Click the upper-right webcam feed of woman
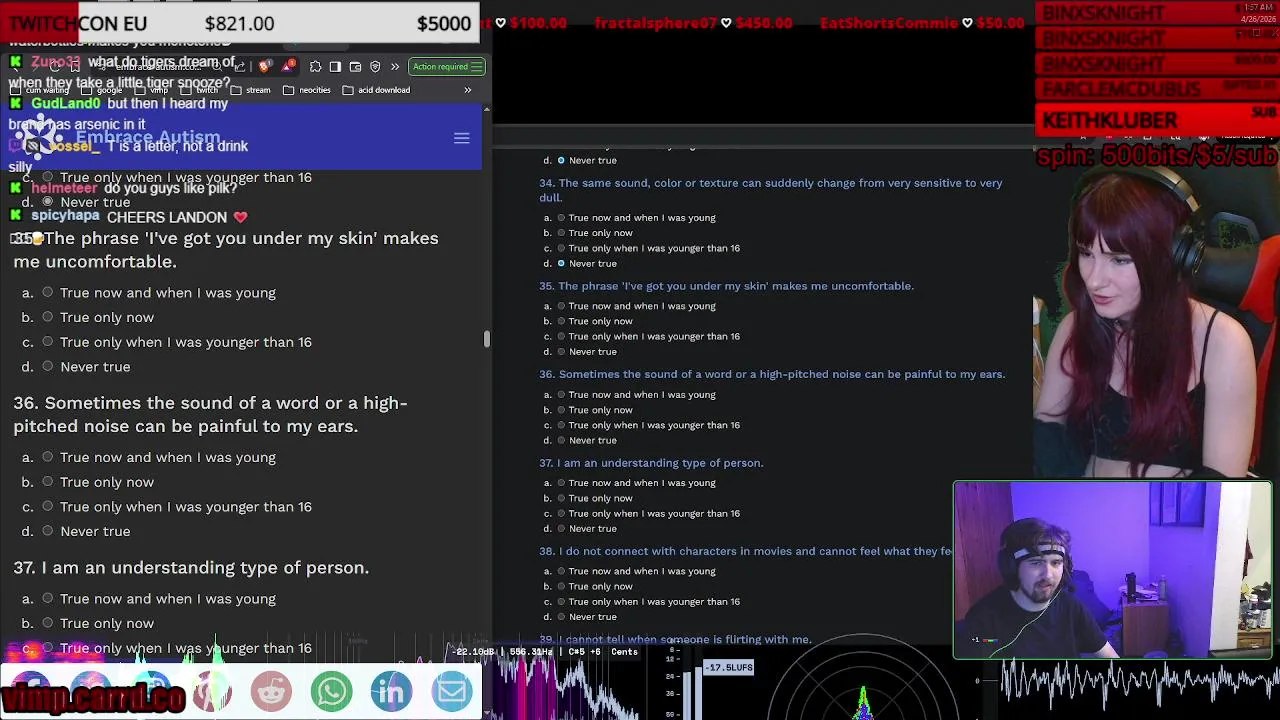The width and height of the screenshot is (1280, 720). pyautogui.click(x=1156, y=320)
